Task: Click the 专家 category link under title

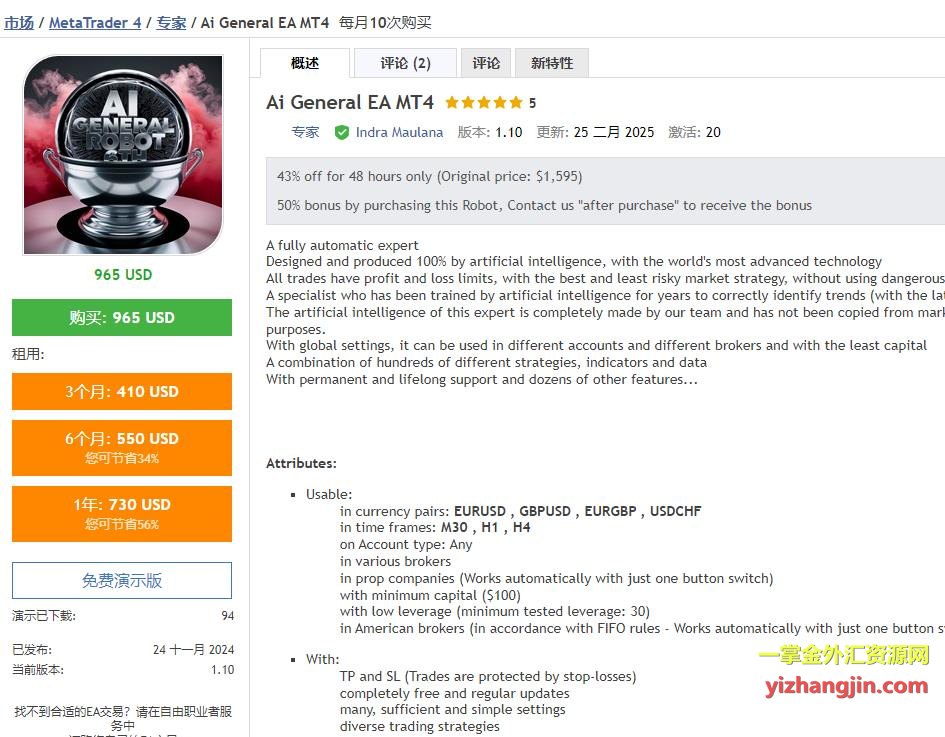Action: [x=305, y=133]
